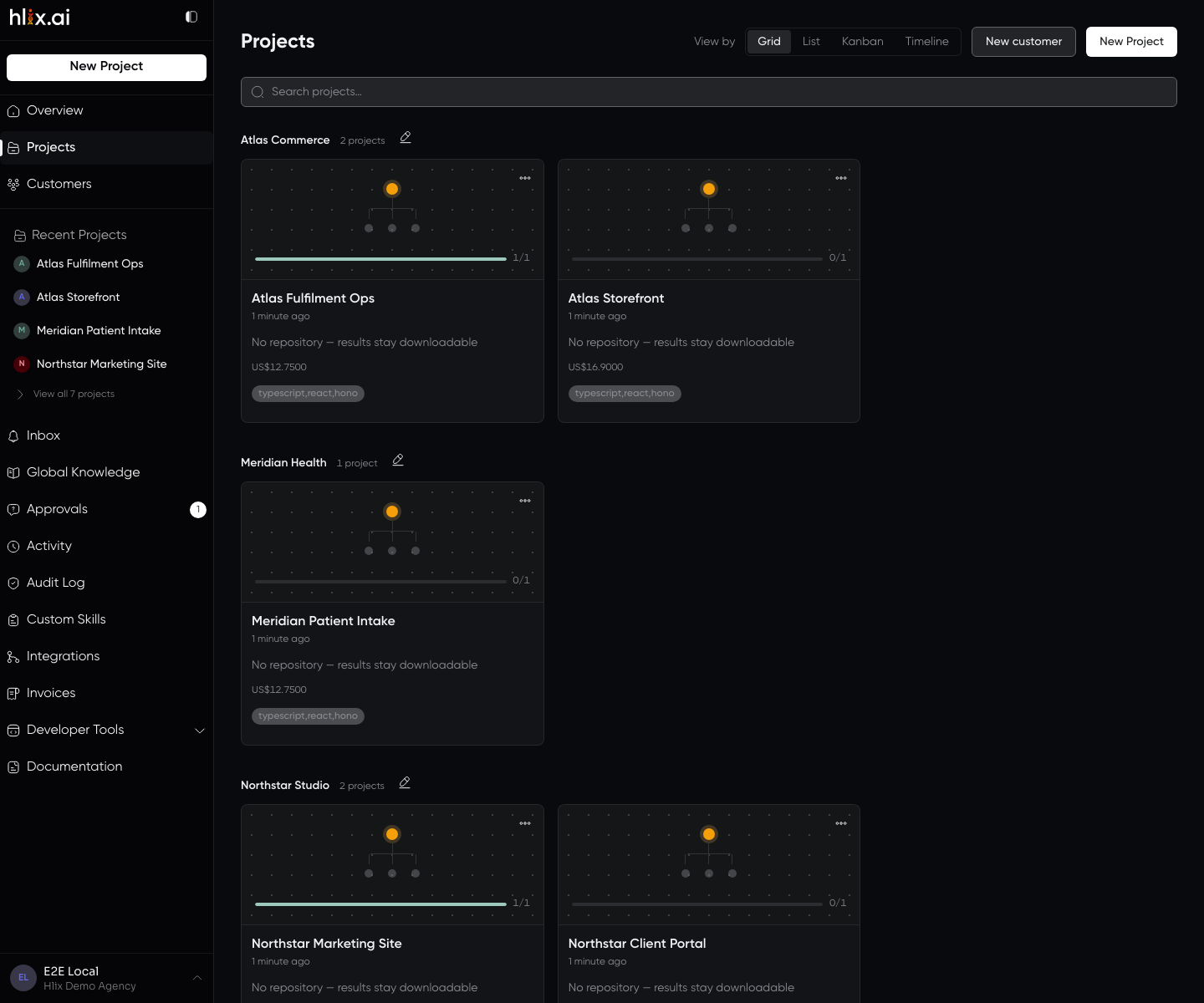Image resolution: width=1204 pixels, height=1003 pixels.
Task: Click the Inbox bell icon
Action: [x=13, y=436]
